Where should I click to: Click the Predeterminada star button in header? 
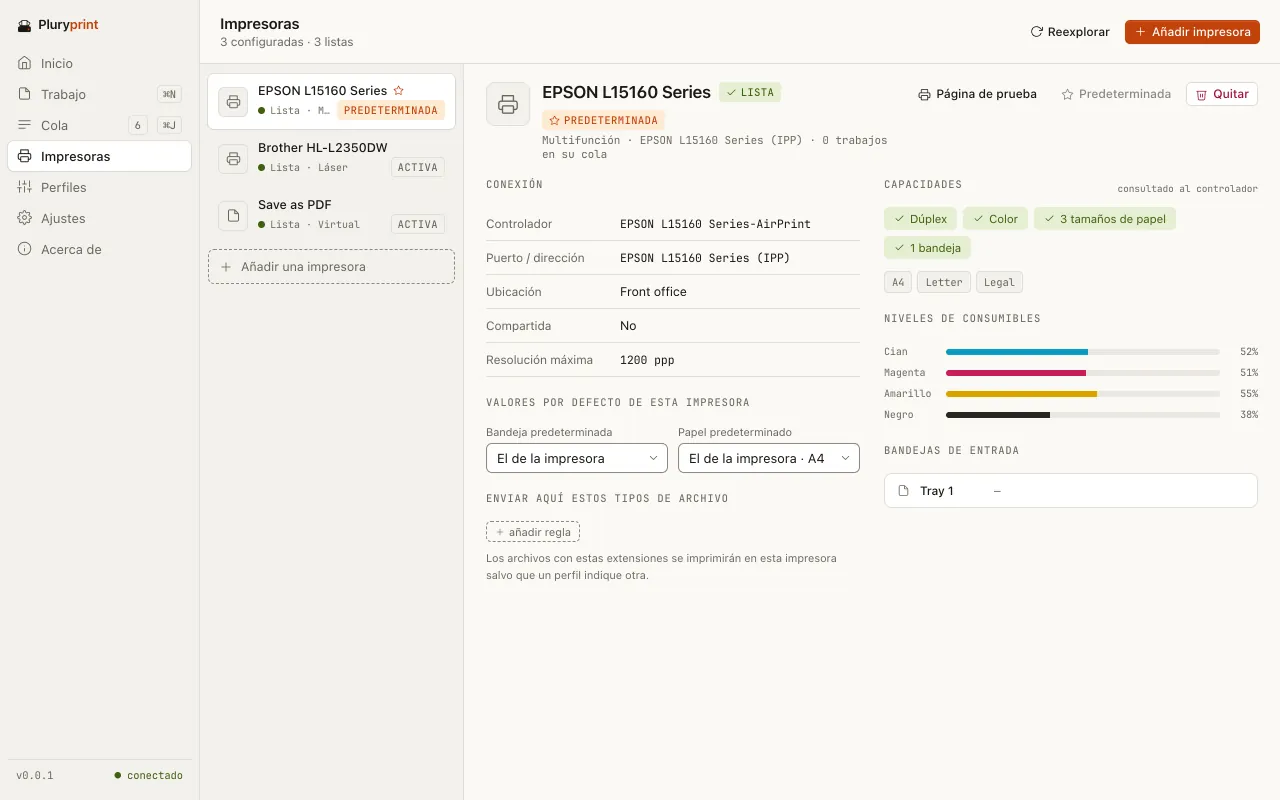[x=1116, y=94]
